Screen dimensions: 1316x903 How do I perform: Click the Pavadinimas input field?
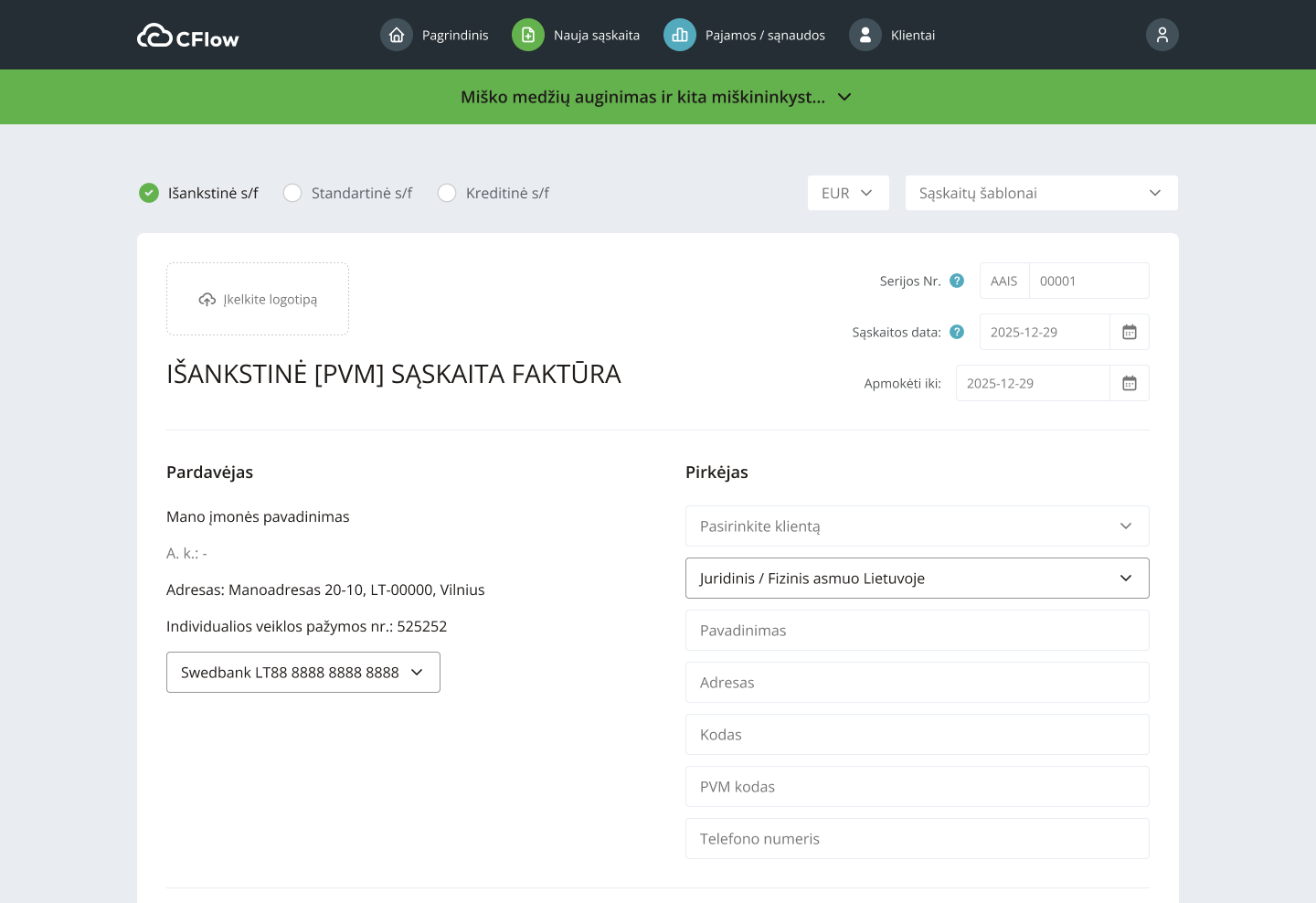(918, 631)
